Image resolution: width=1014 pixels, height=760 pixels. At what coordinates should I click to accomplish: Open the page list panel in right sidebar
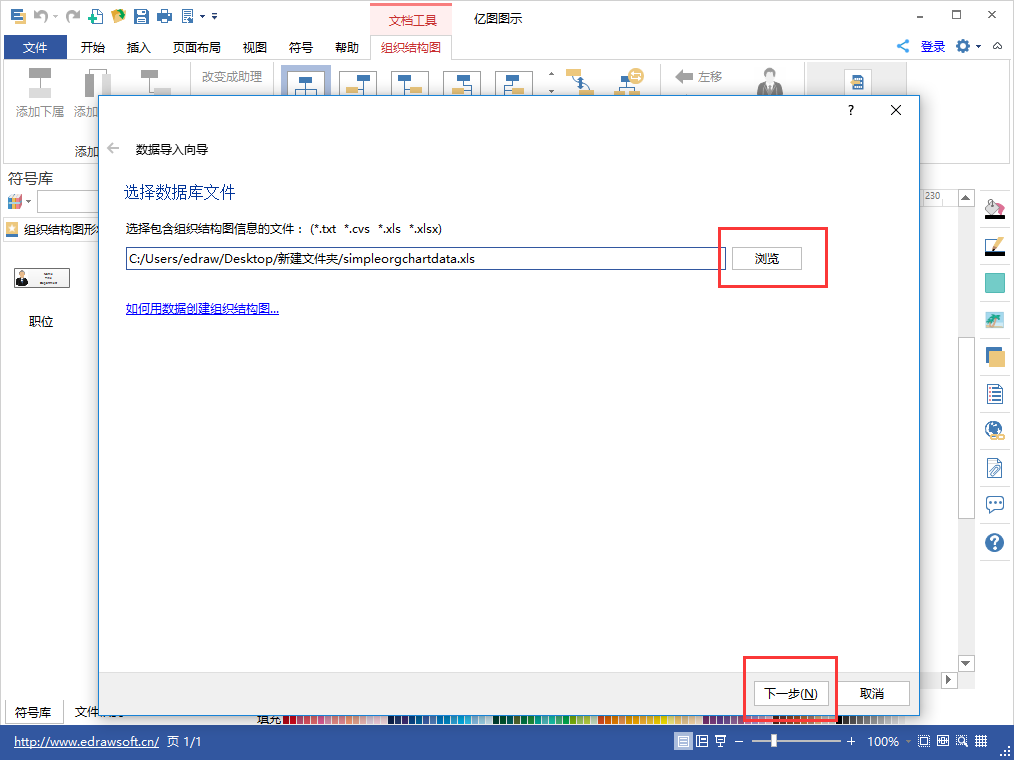pos(995,393)
